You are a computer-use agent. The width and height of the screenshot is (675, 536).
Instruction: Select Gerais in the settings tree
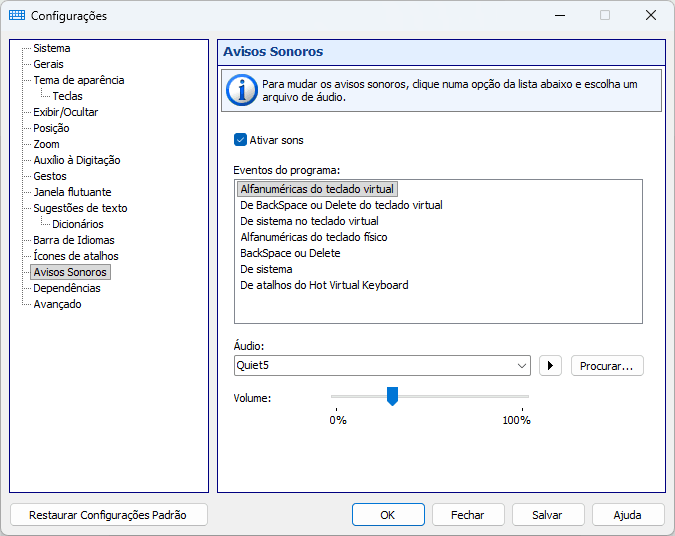pyautogui.click(x=48, y=64)
